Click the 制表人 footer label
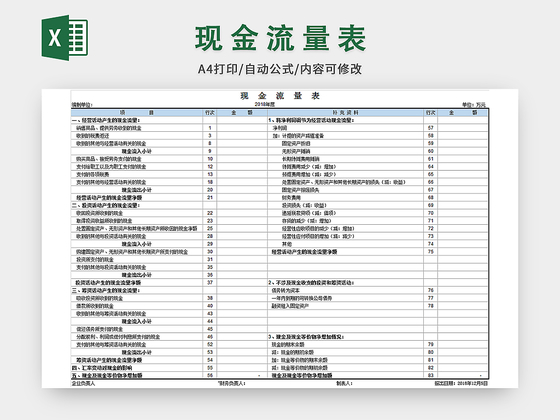Screen dimensions: 560x420 pos(344,384)
